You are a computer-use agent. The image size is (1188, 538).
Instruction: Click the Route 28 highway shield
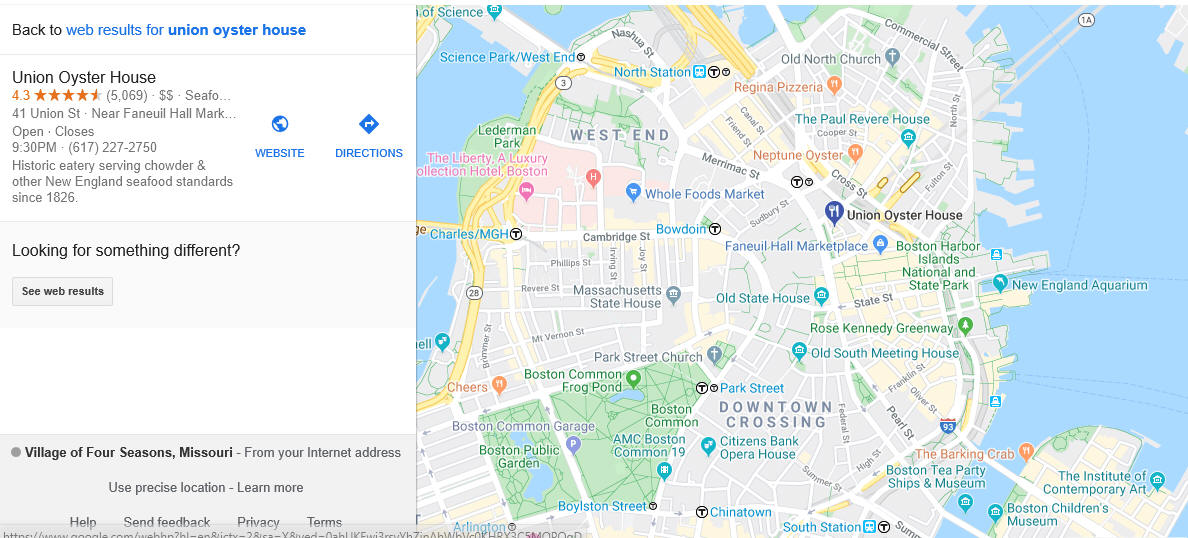click(x=474, y=292)
